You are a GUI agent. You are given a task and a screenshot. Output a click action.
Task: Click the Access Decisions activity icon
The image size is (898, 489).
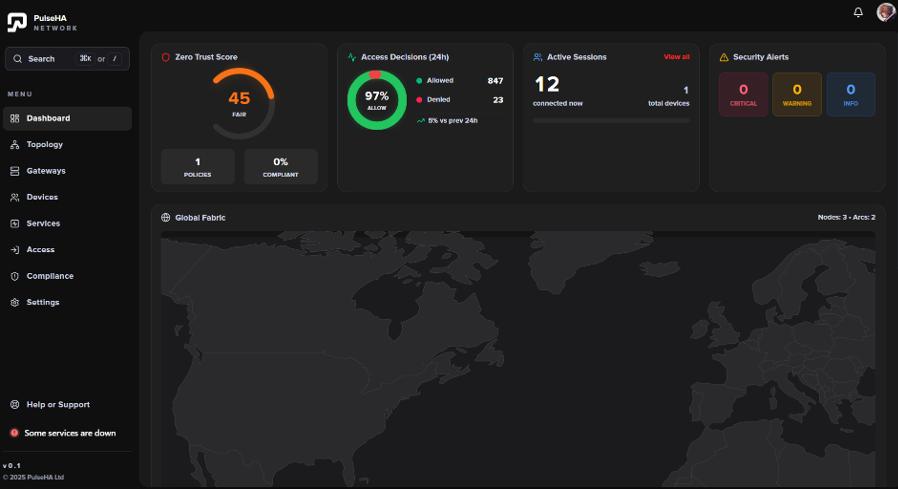[x=352, y=57]
